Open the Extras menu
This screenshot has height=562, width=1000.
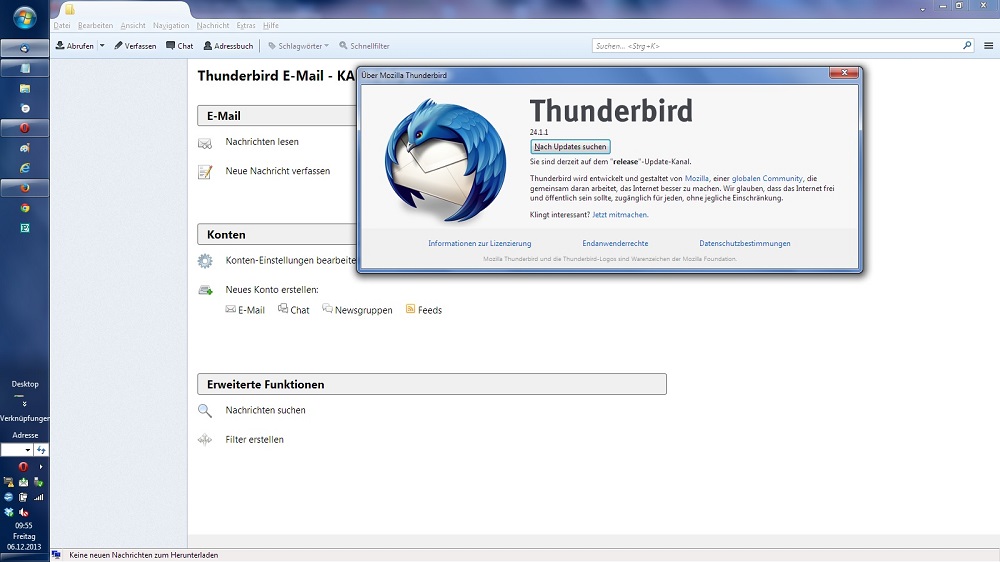pyautogui.click(x=246, y=26)
